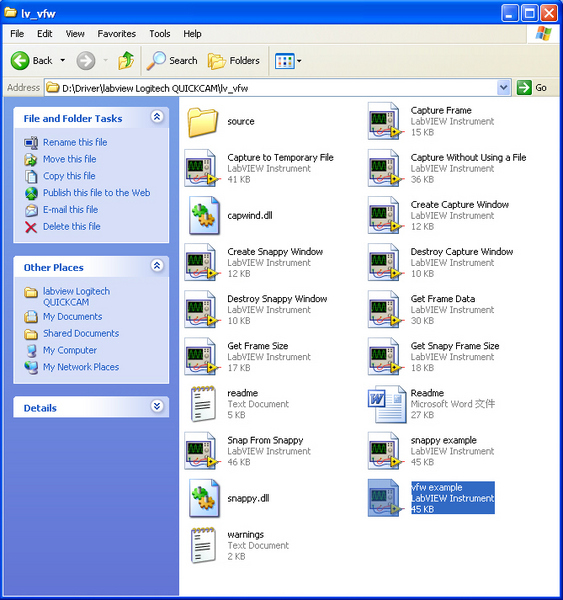Click the 'warnings' file name
Image resolution: width=563 pixels, height=600 pixels.
[x=246, y=534]
